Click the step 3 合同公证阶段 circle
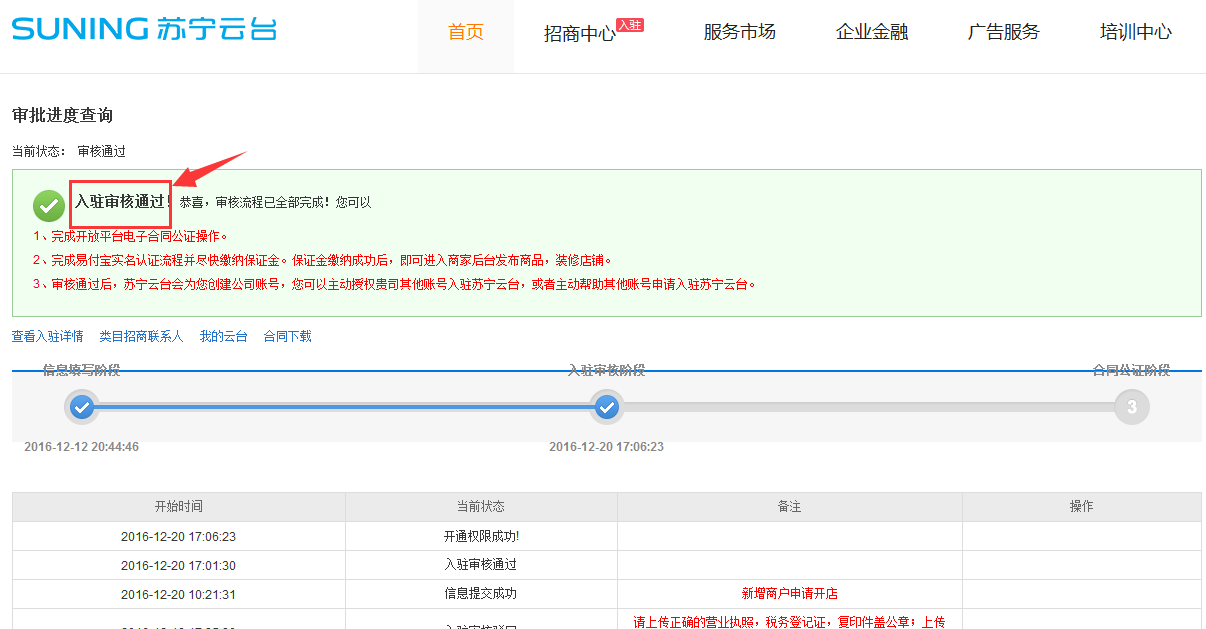This screenshot has height=629, width=1206. (x=1132, y=407)
